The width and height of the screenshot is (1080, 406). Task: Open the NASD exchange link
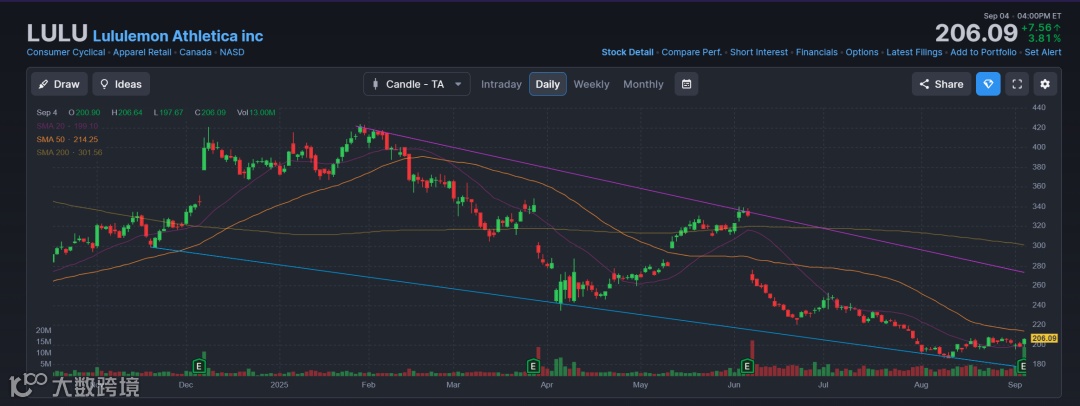point(232,52)
